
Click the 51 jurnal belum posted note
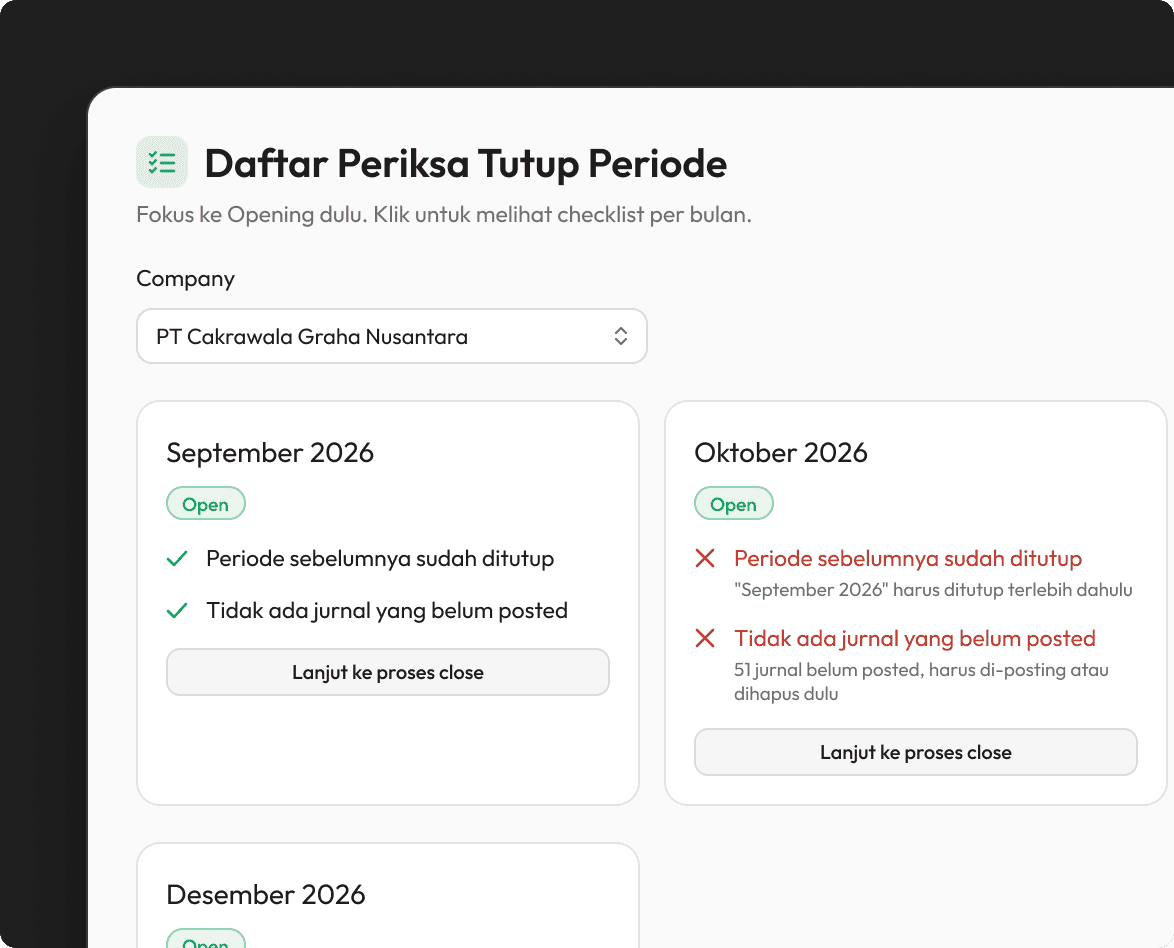[921, 681]
